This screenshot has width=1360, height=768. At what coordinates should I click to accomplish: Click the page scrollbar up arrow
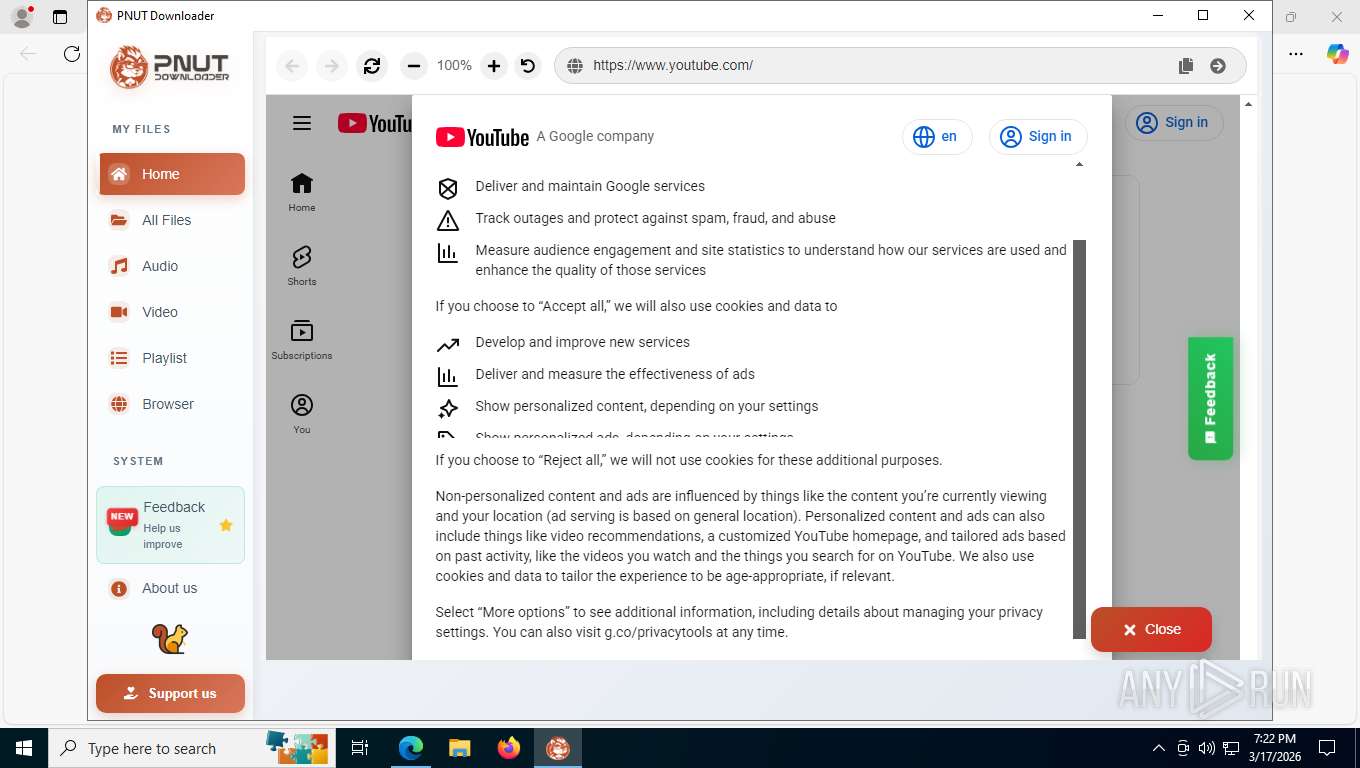pyautogui.click(x=1248, y=103)
